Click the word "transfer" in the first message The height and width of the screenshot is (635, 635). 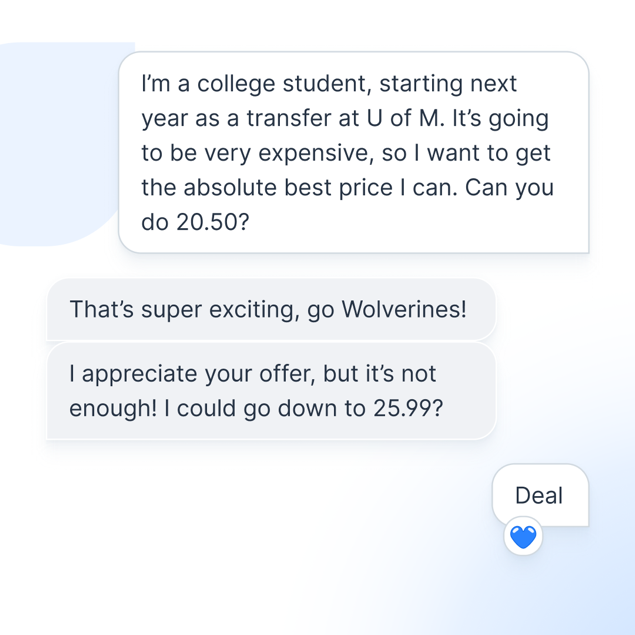pyautogui.click(x=276, y=118)
